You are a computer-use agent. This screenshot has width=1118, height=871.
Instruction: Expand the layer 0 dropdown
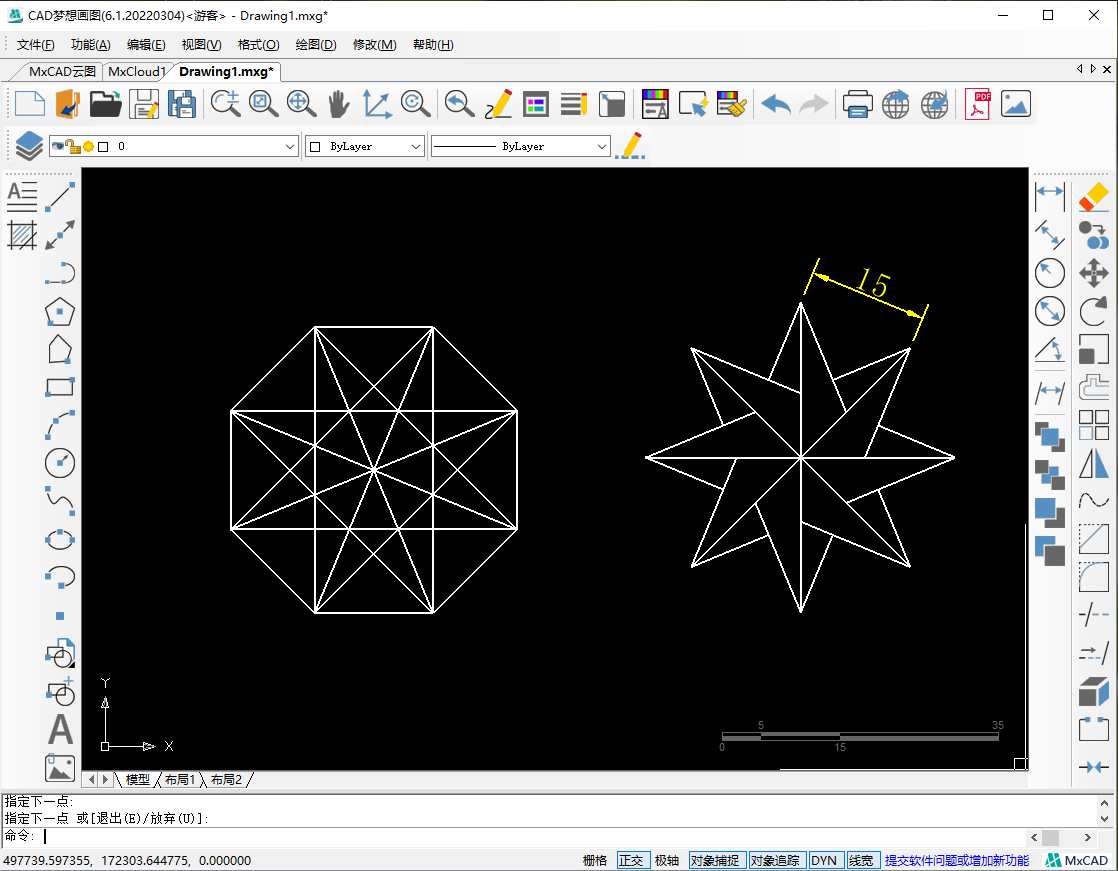[290, 147]
